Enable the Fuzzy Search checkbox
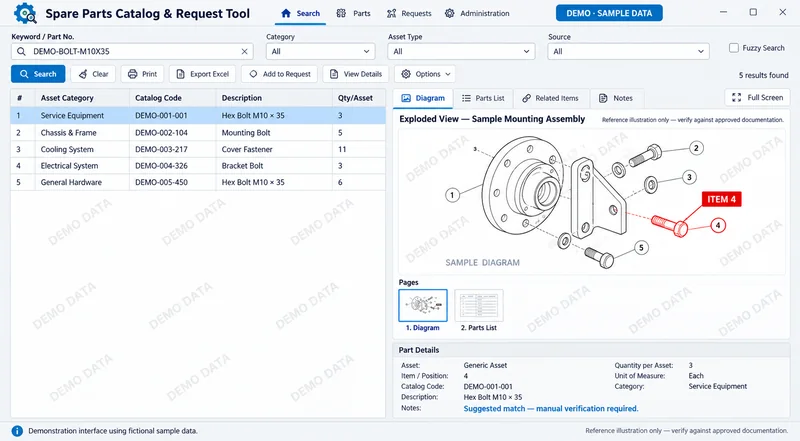 (x=734, y=48)
